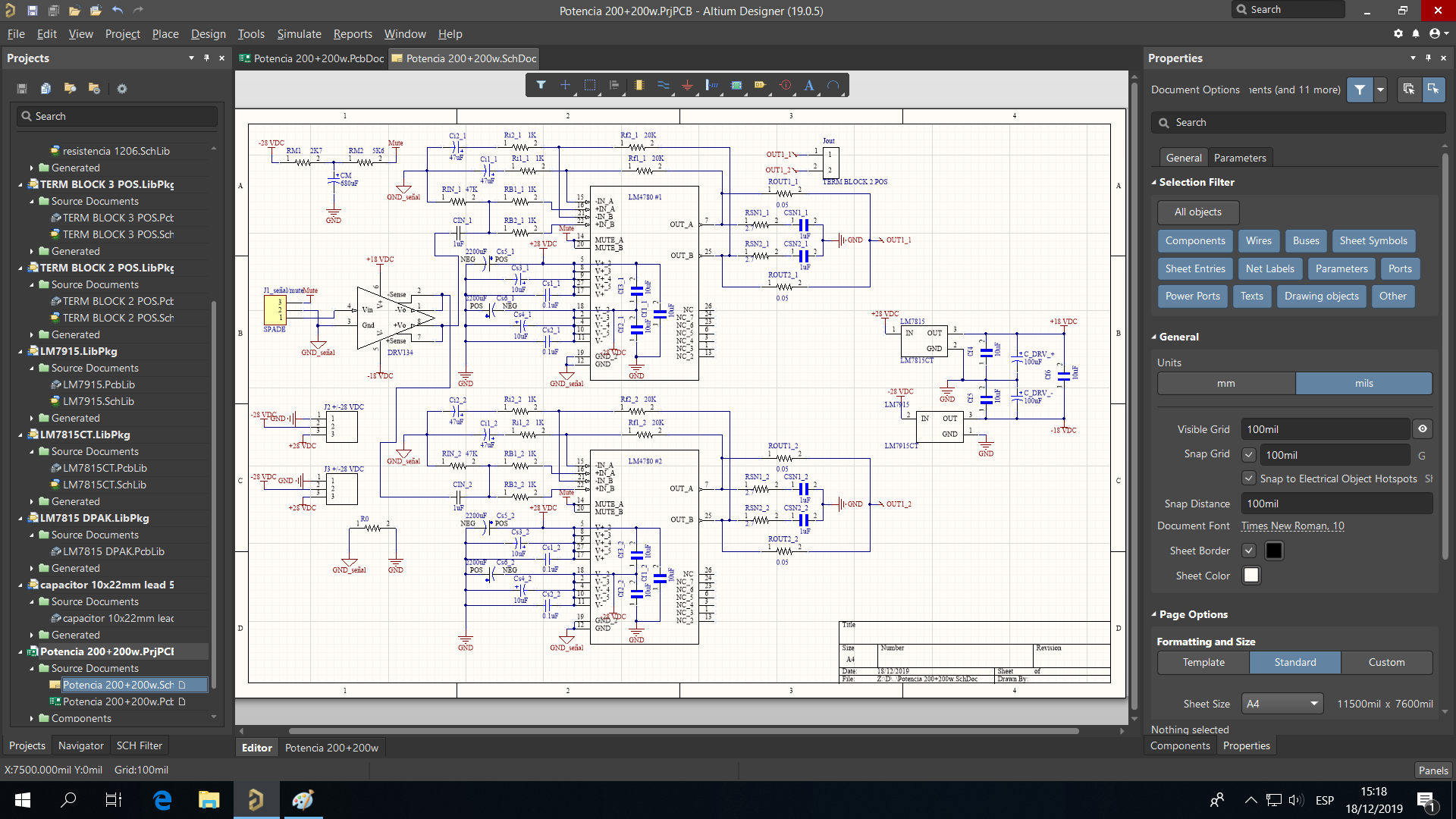1456x819 pixels.
Task: Open the Align objects tool
Action: point(614,86)
